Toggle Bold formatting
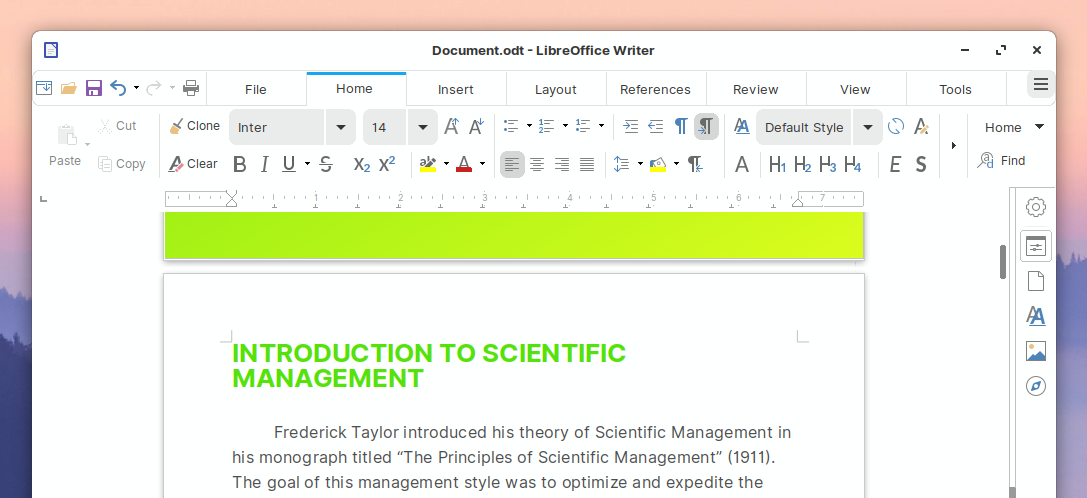1087x498 pixels. click(x=240, y=164)
